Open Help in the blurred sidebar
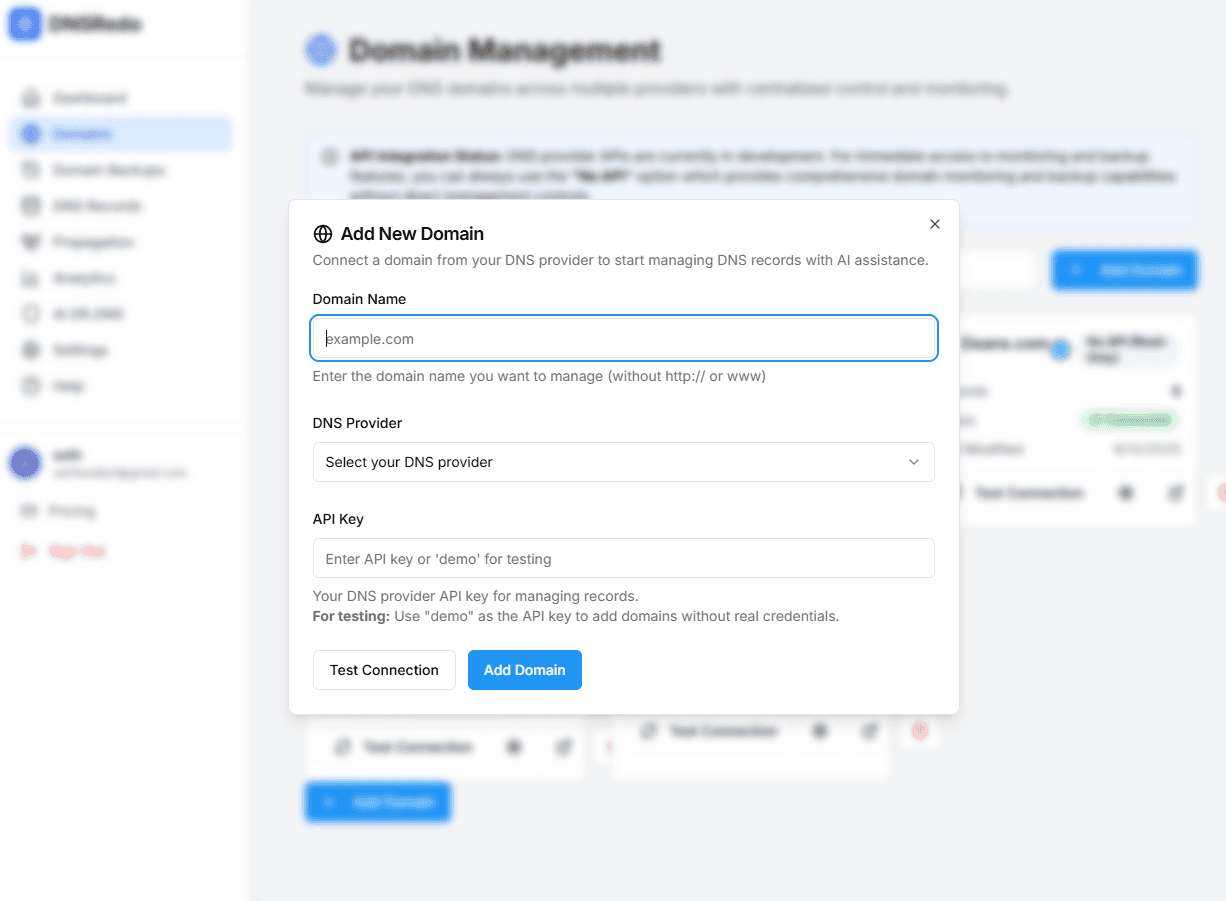Viewport: 1226px width, 901px height. pyautogui.click(x=120, y=386)
